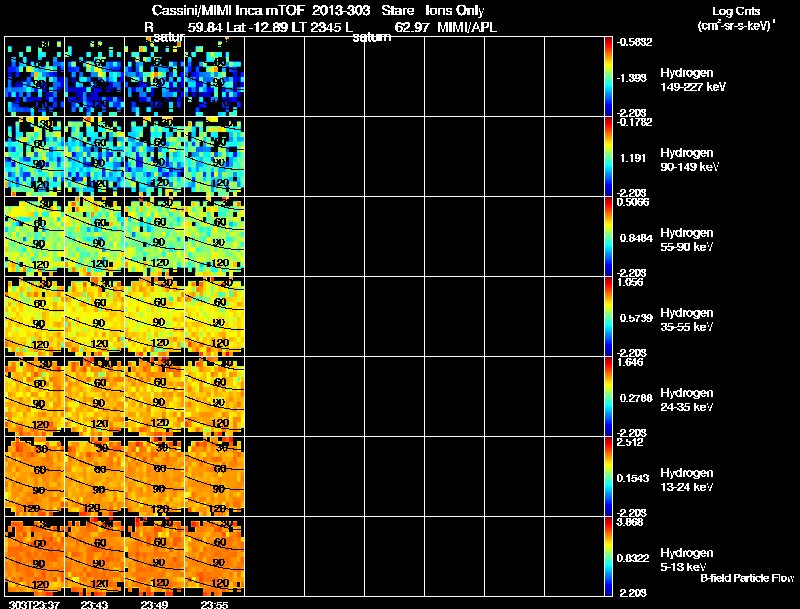Click the 24-35 keV hydrogen color bar
800x609 pixels.
click(609, 396)
